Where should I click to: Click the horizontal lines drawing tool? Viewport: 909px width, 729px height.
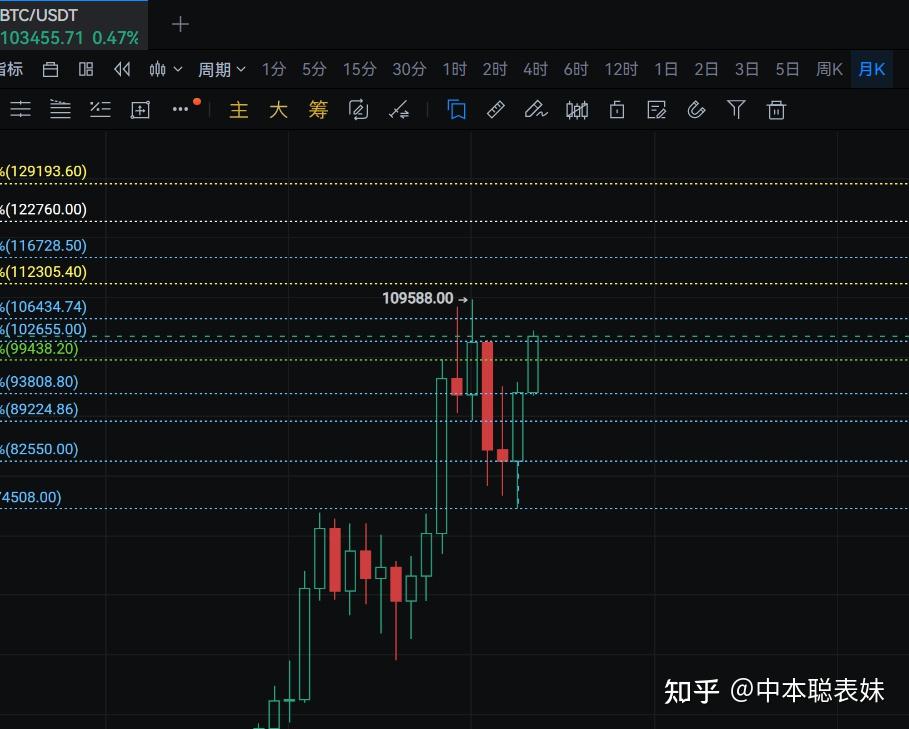pos(20,109)
